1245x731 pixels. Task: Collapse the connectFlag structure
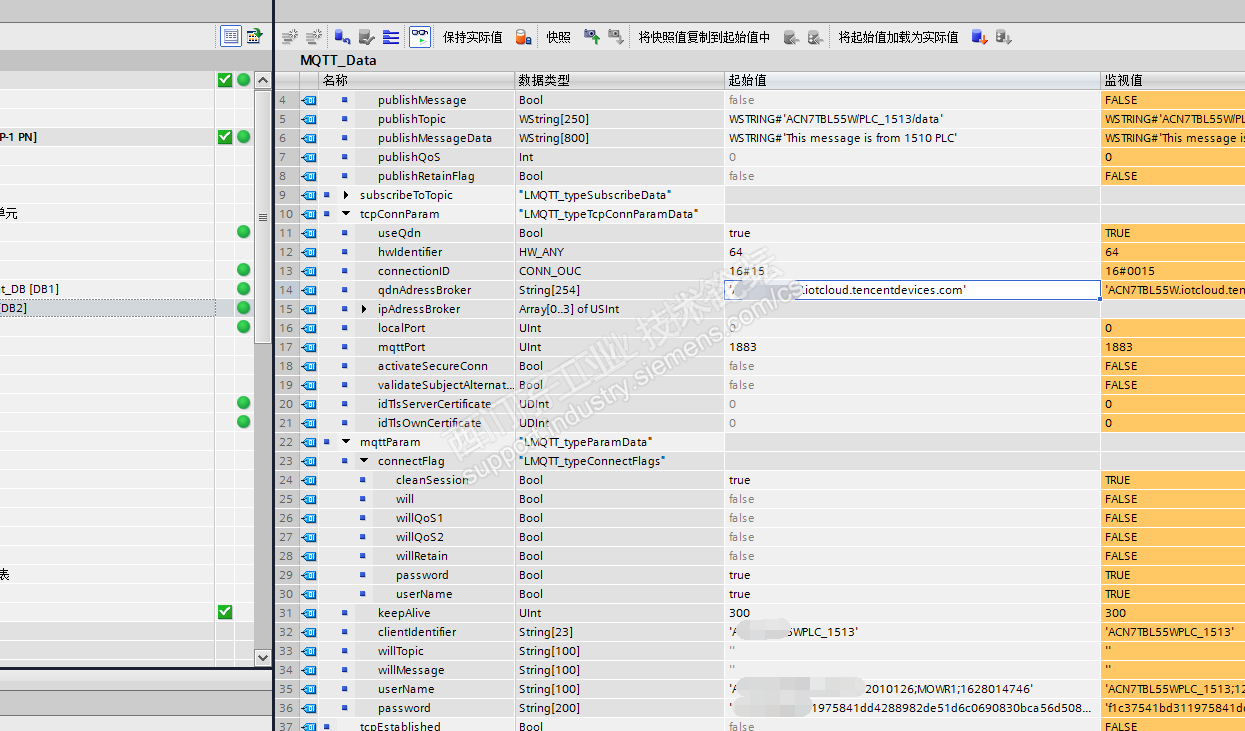point(364,461)
